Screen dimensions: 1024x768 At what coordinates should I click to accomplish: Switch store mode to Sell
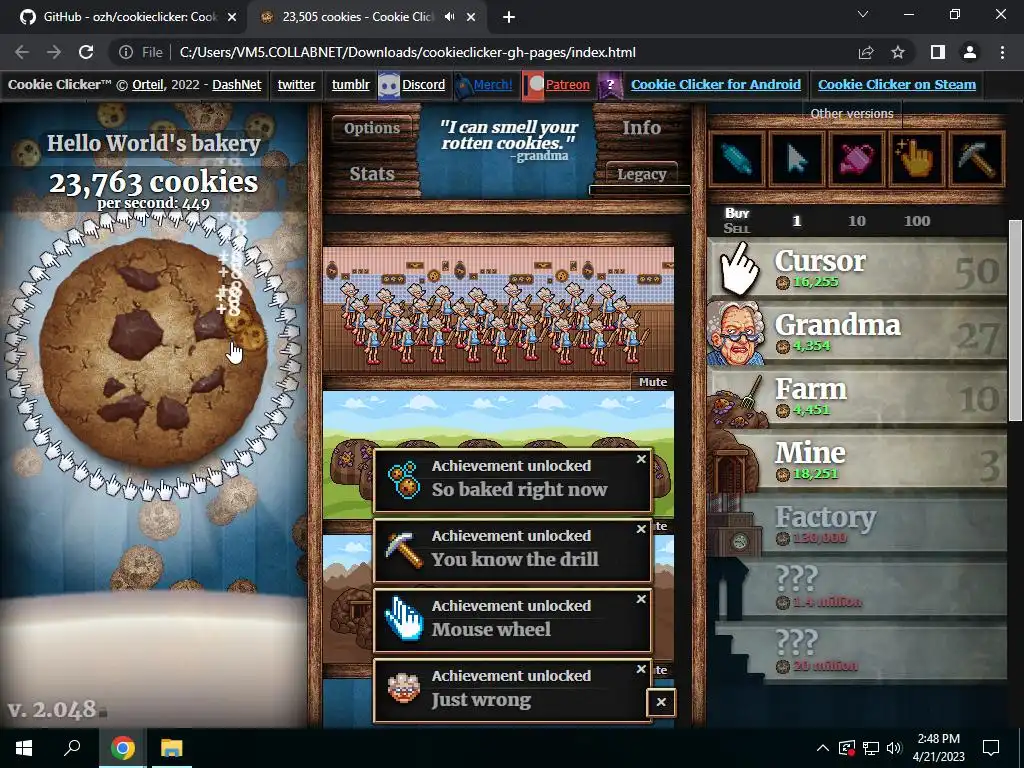click(x=737, y=229)
